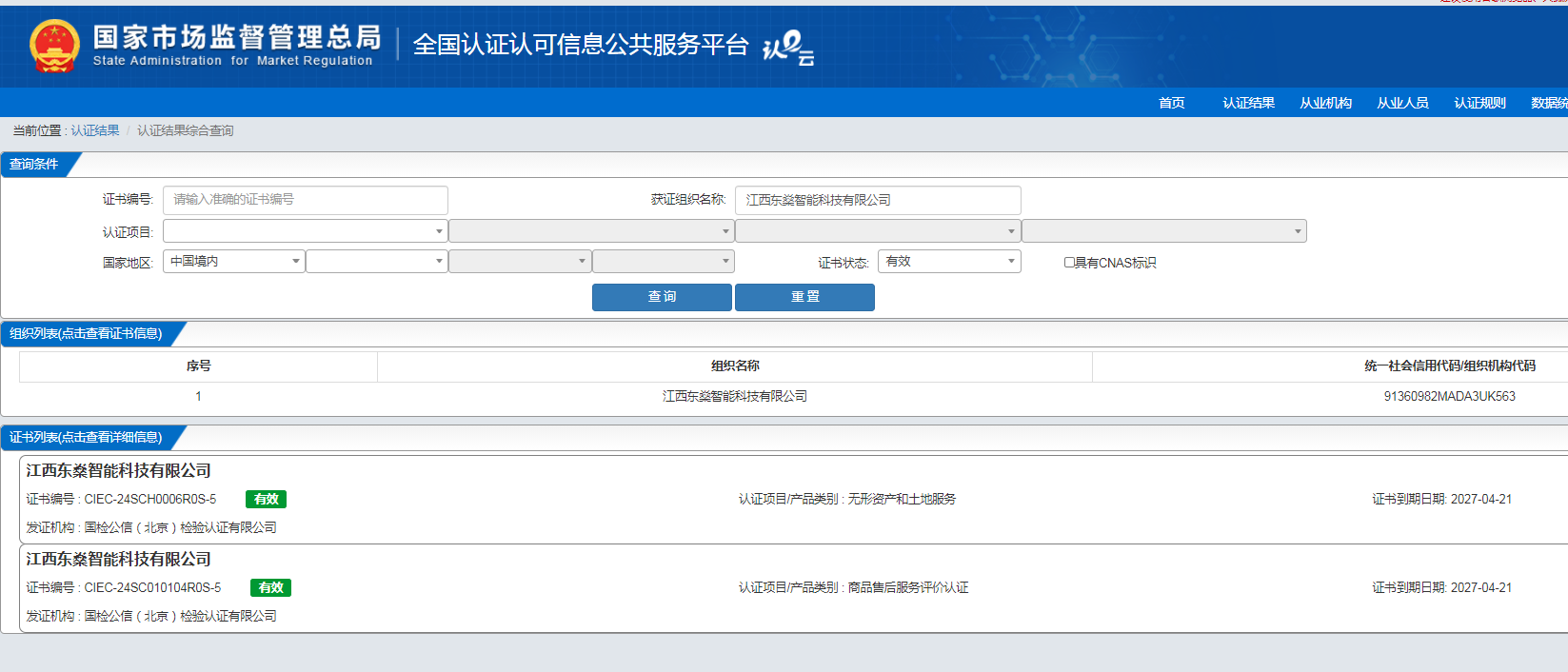
Task: Expand the fourth 认证项目 dropdown
Action: (1164, 231)
